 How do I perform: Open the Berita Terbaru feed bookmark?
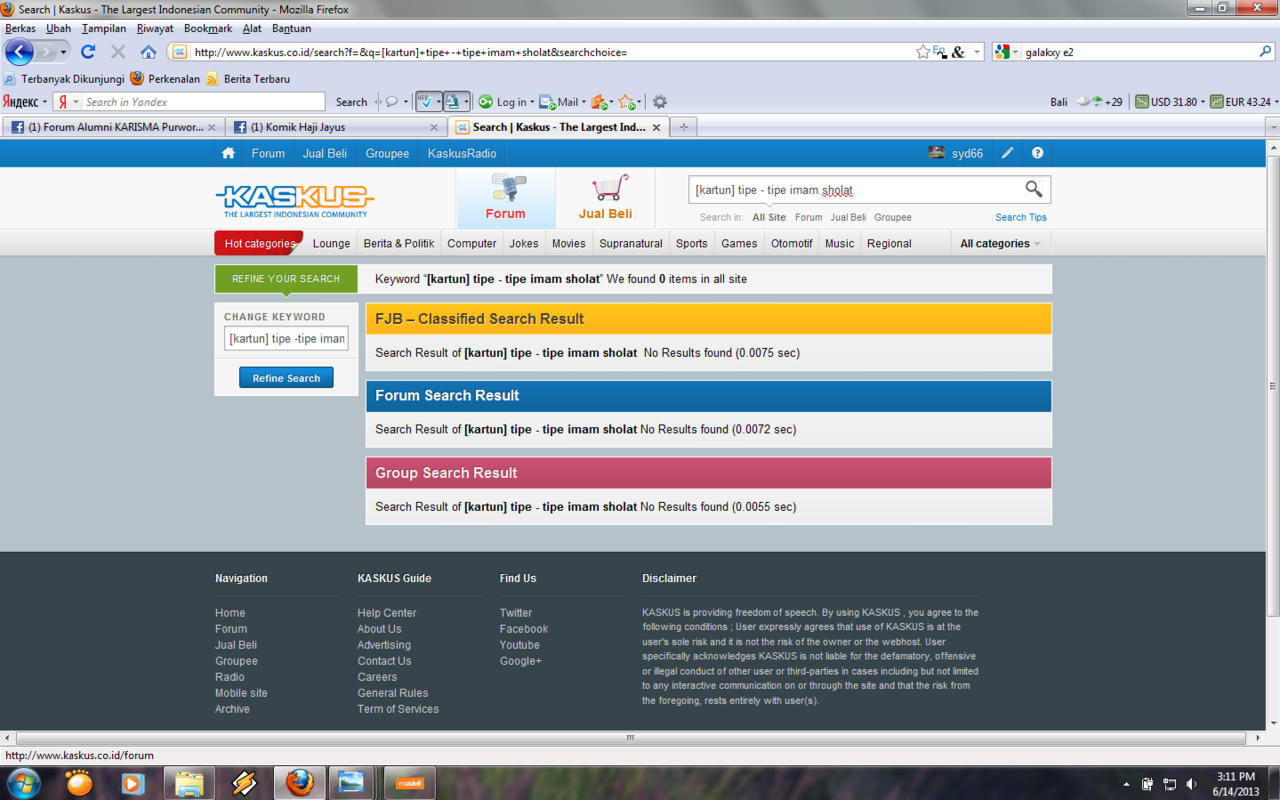point(248,79)
